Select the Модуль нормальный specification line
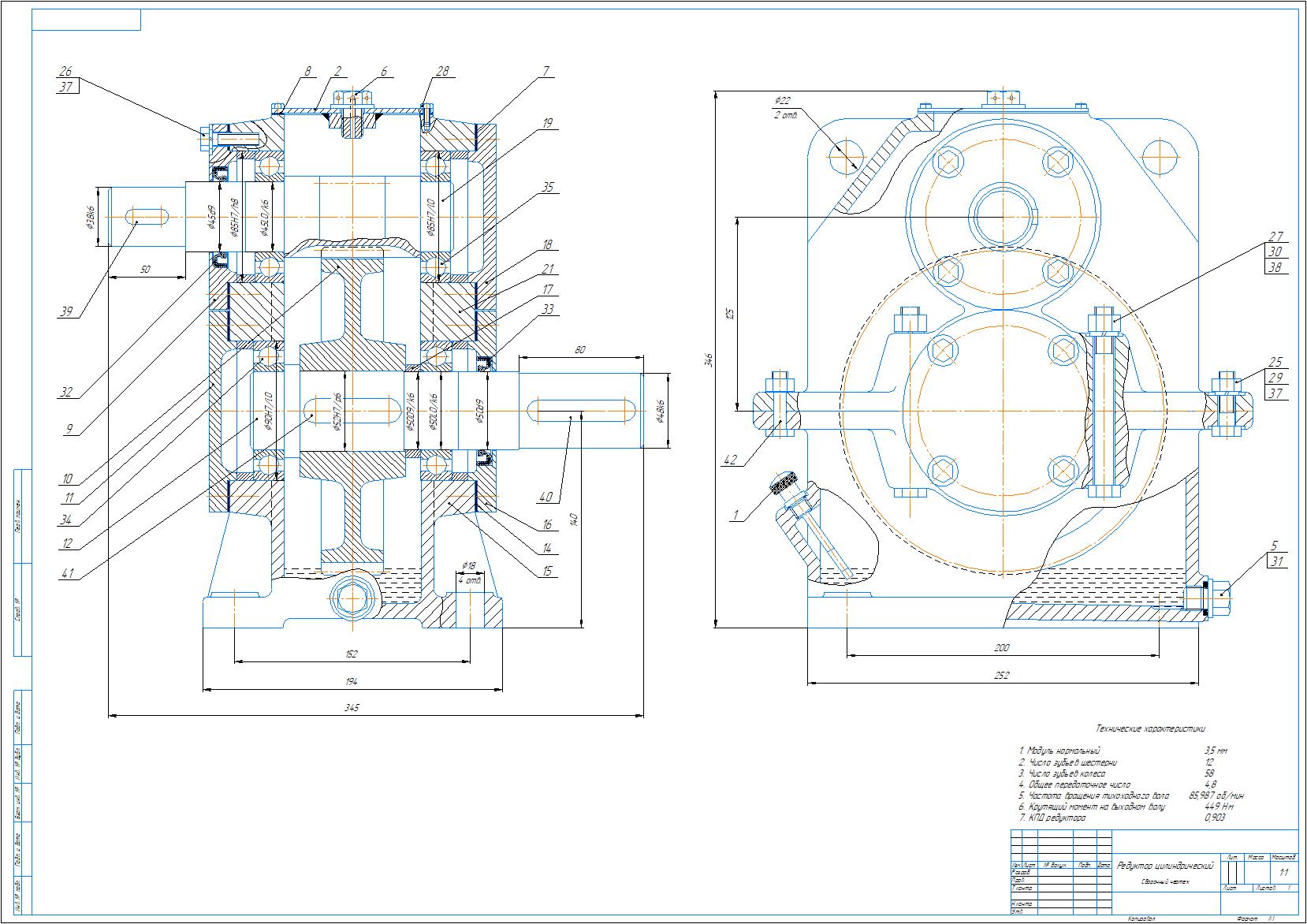The image size is (1307, 924). pyautogui.click(x=1059, y=751)
